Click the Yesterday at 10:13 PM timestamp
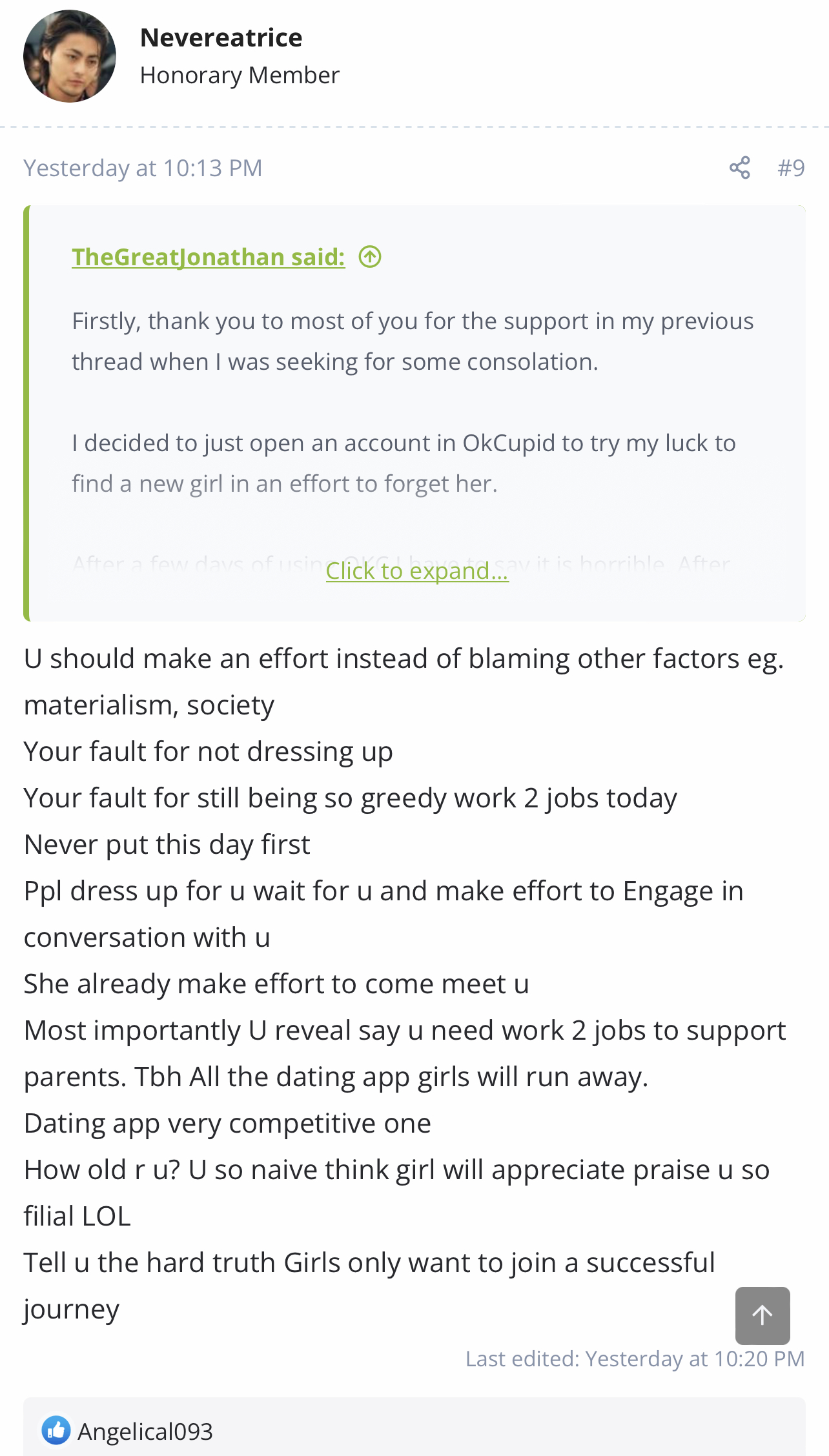Screen dimensions: 829x1456 [x=143, y=168]
